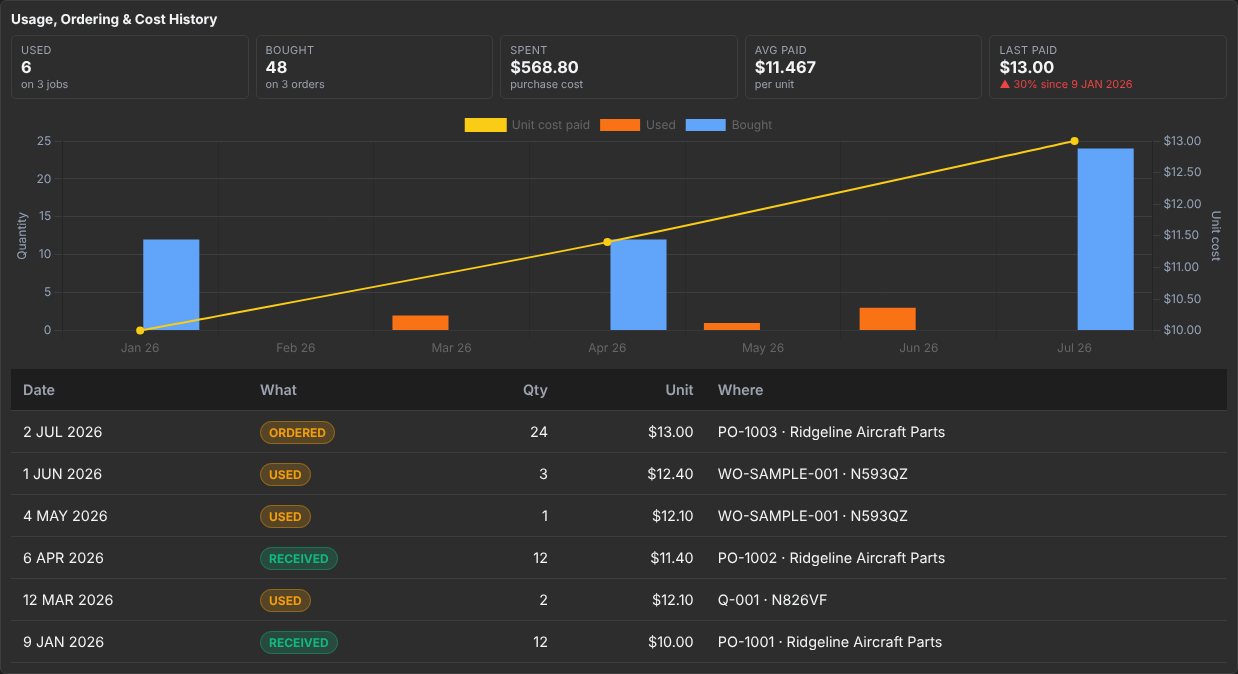The height and width of the screenshot is (674, 1238).
Task: Click the 30% since 9 JAN 2026 text
Action: point(1073,85)
